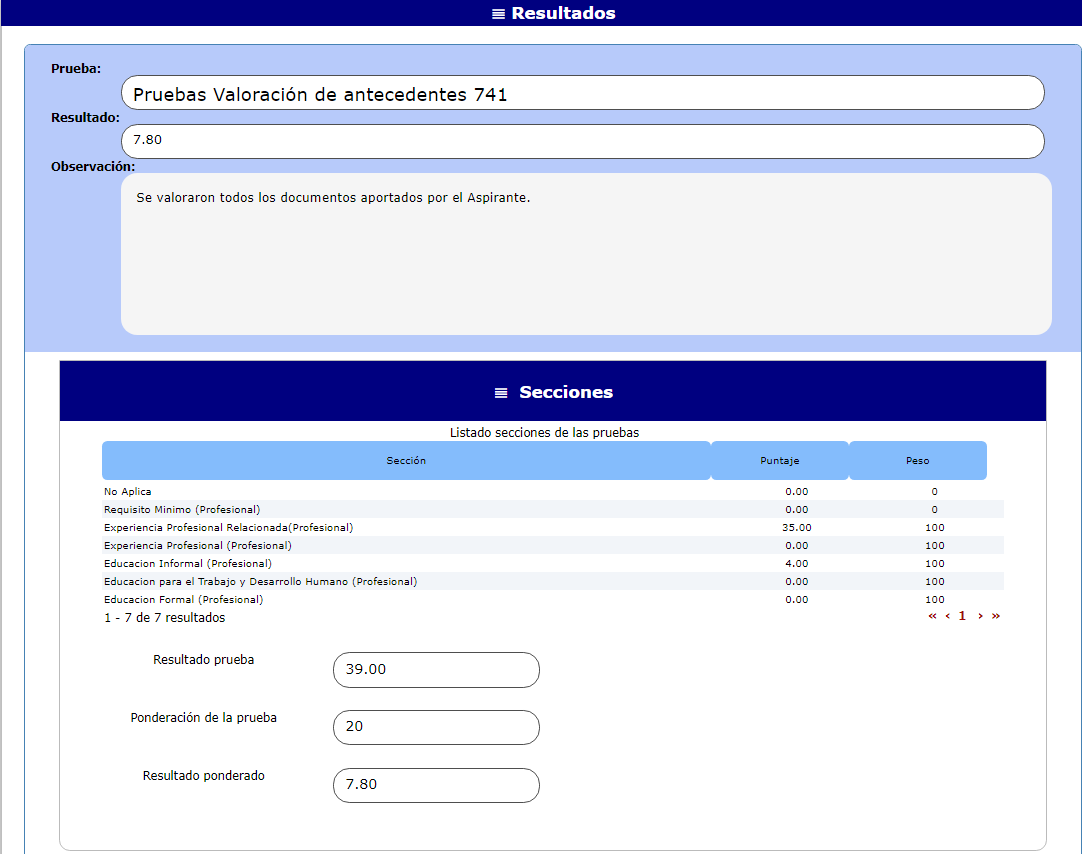
Task: Click the Prueba name text field
Action: pos(582,94)
